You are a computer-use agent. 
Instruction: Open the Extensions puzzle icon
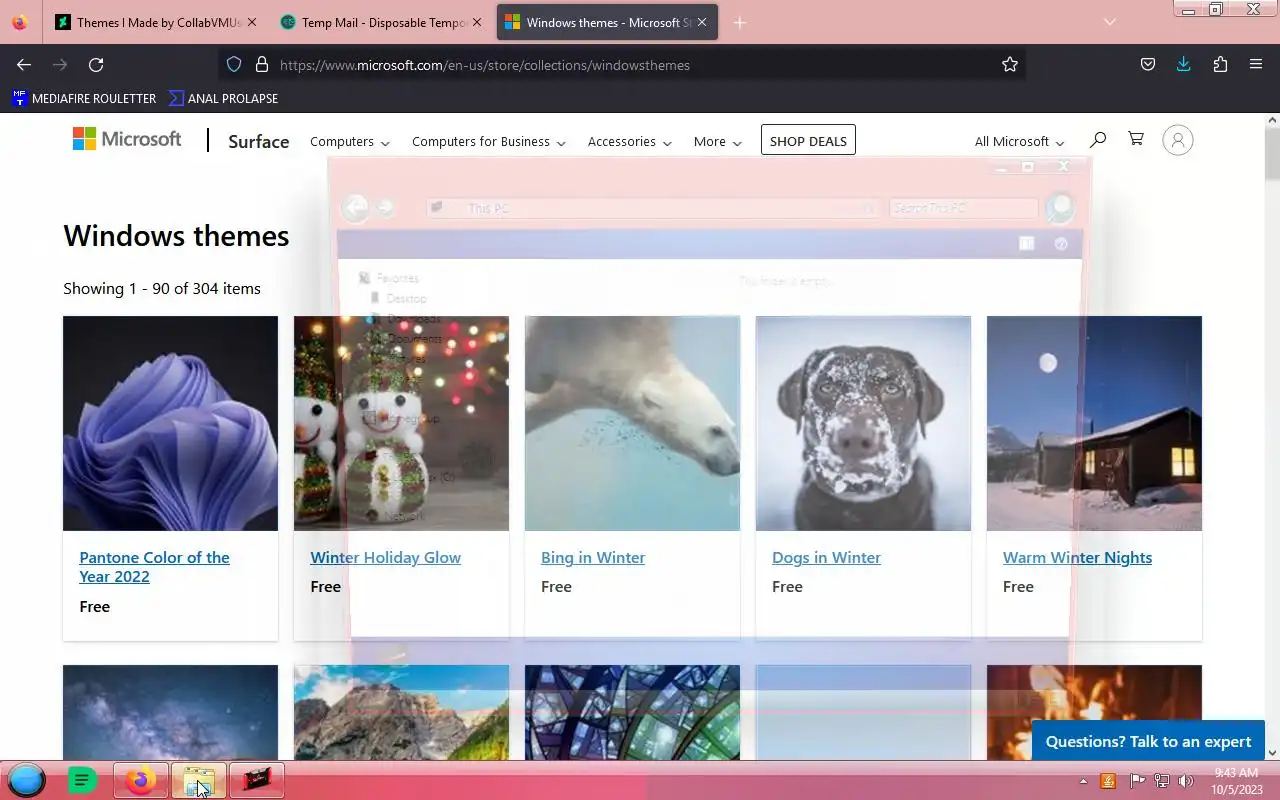(x=1220, y=65)
